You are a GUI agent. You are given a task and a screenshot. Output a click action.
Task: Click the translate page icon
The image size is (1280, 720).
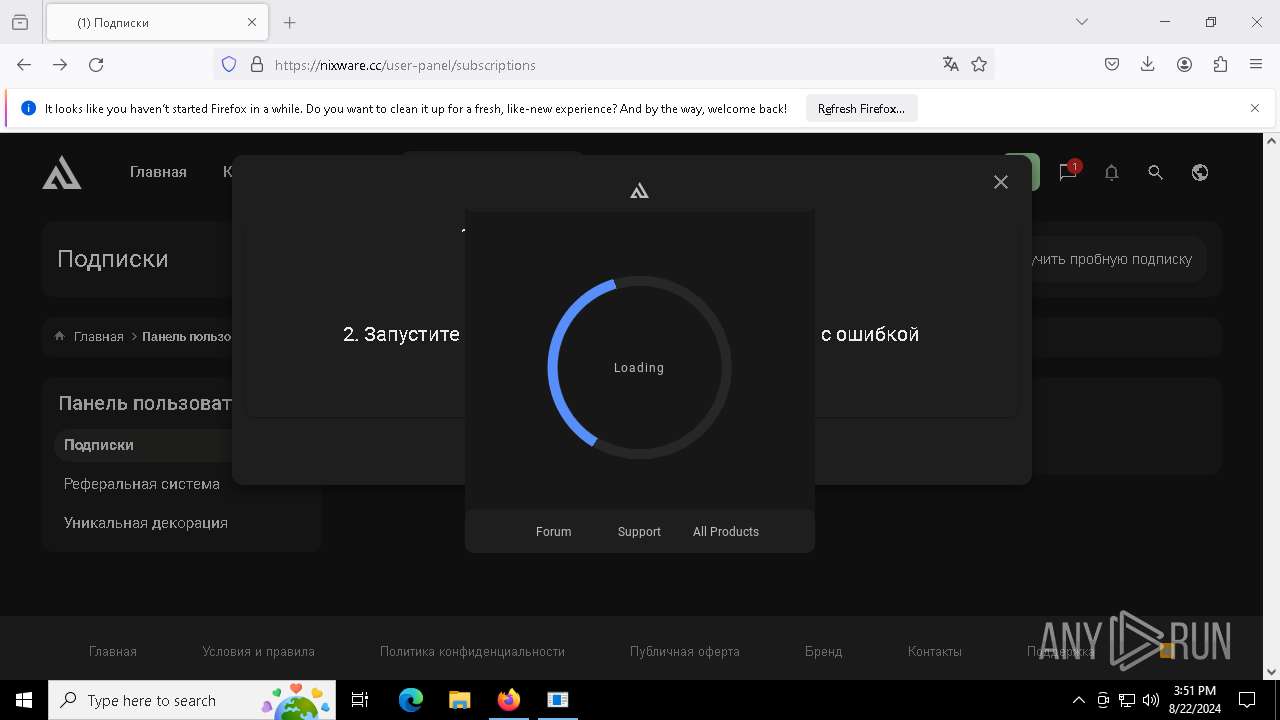(x=951, y=64)
